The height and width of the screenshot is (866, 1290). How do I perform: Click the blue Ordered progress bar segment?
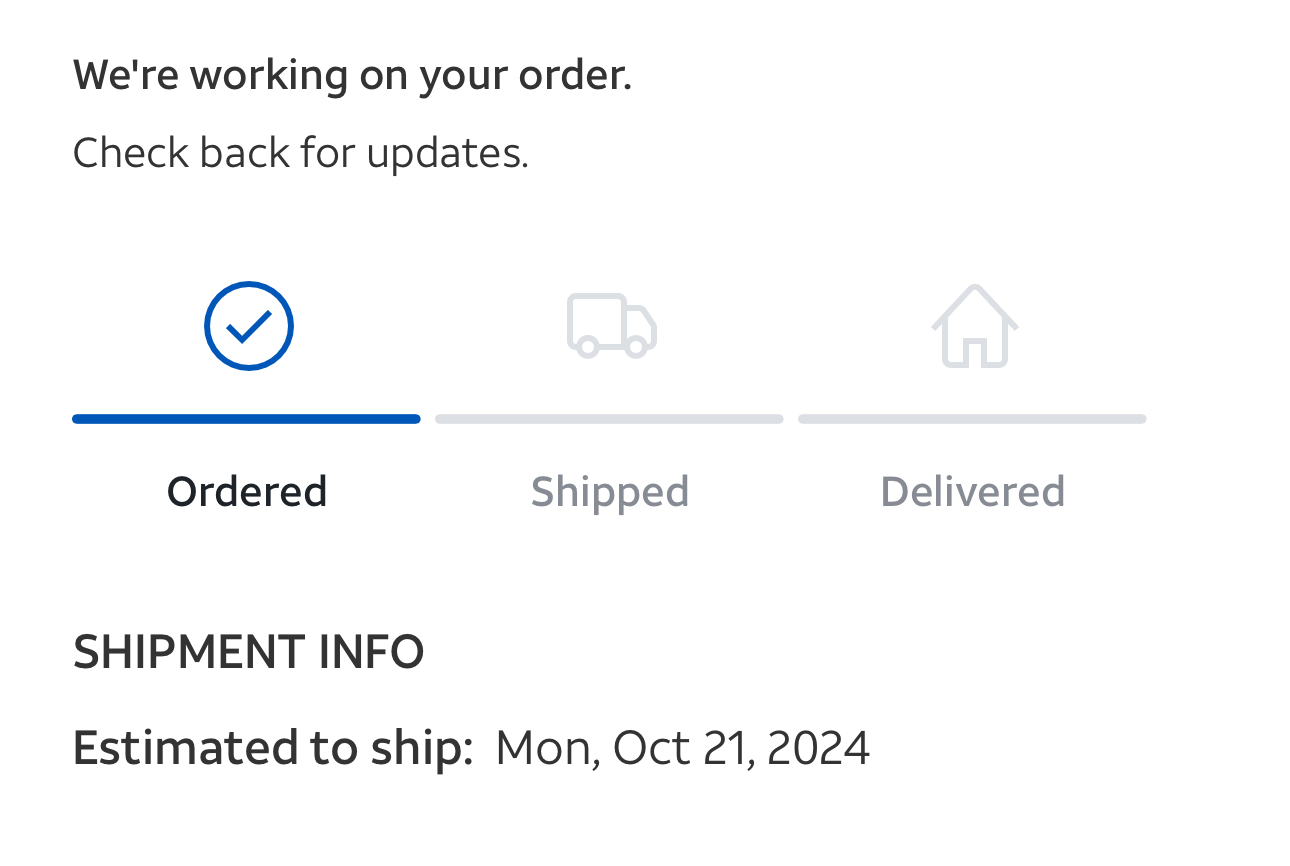[246, 419]
